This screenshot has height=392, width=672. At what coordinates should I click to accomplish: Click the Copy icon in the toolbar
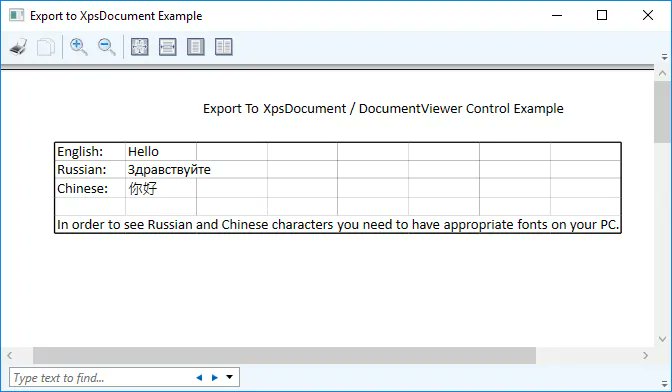[x=46, y=47]
